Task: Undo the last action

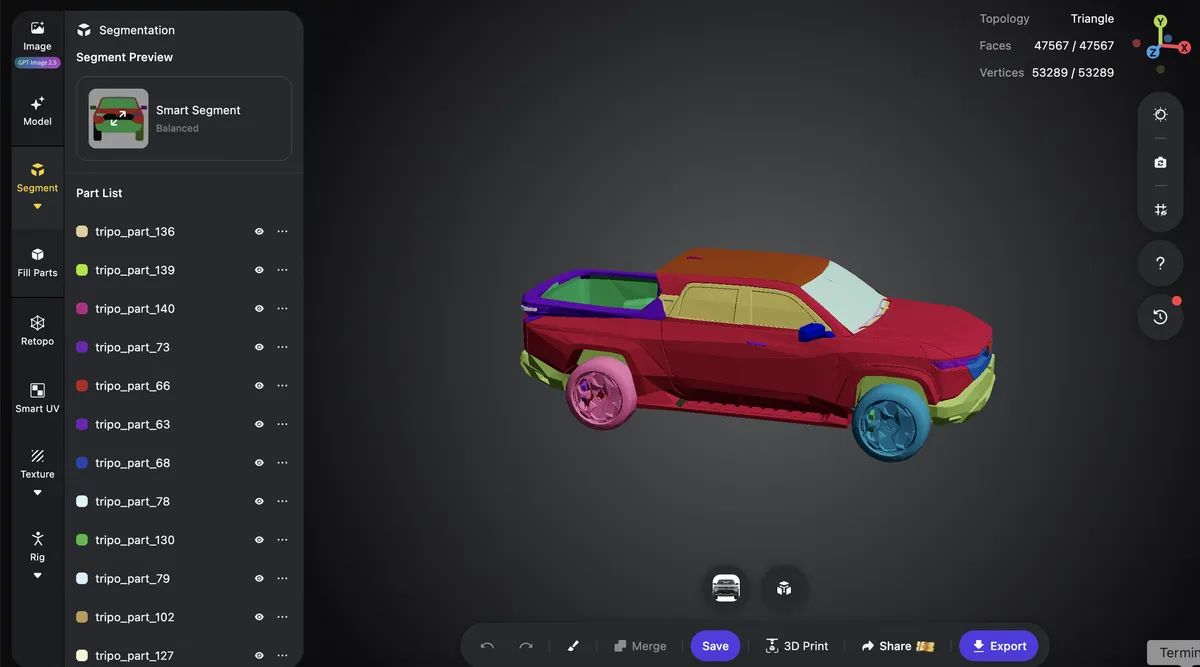Action: point(487,646)
